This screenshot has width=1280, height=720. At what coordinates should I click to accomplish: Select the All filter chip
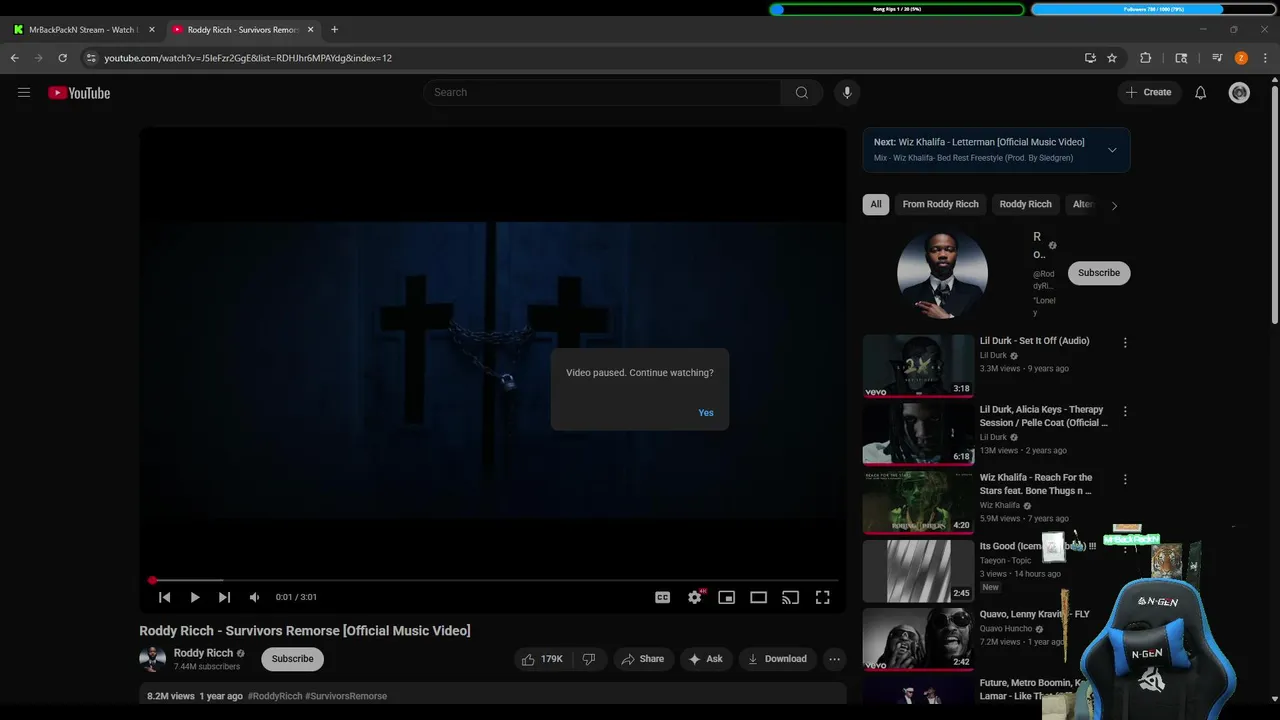click(x=876, y=204)
